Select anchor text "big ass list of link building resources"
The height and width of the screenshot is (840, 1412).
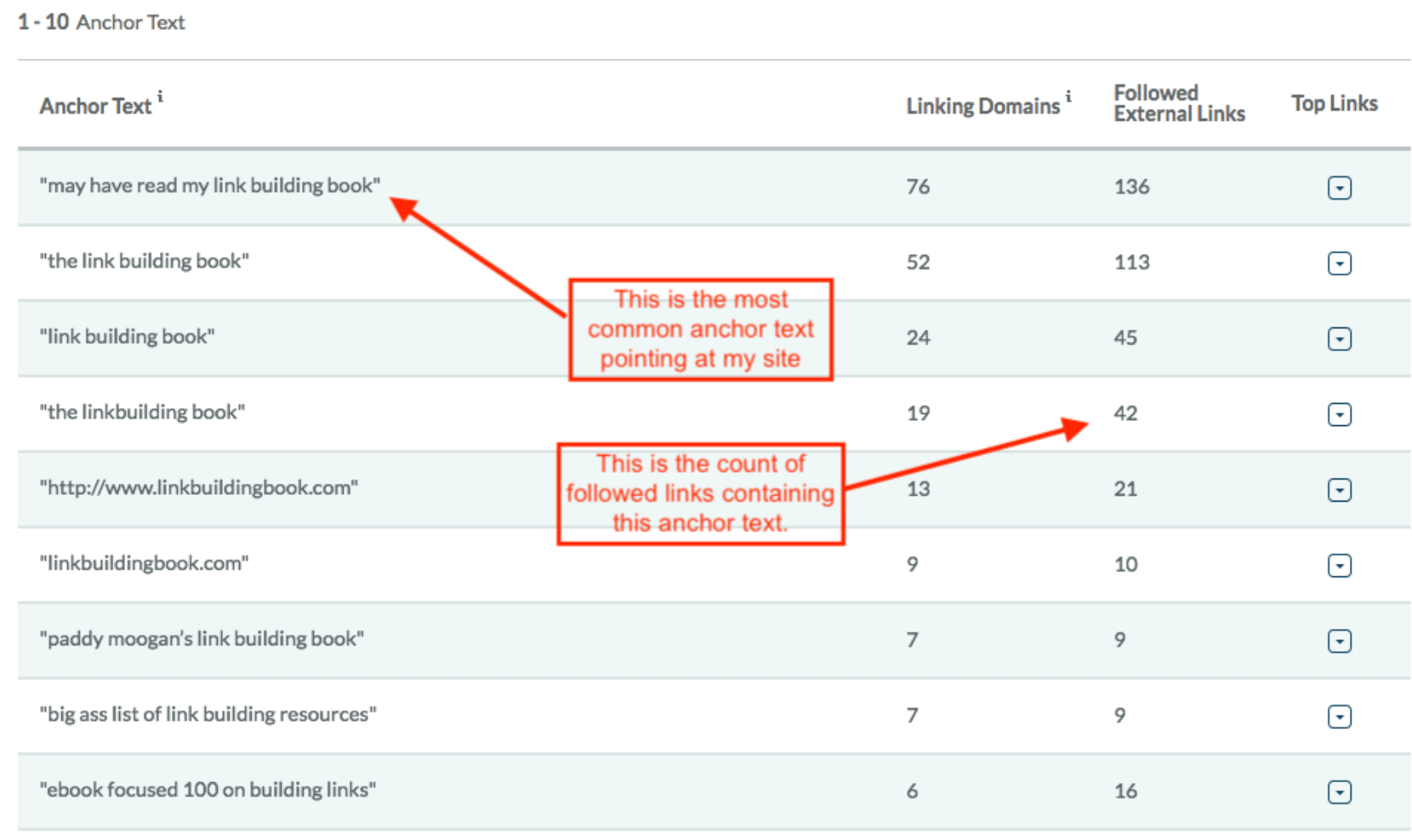coord(208,714)
